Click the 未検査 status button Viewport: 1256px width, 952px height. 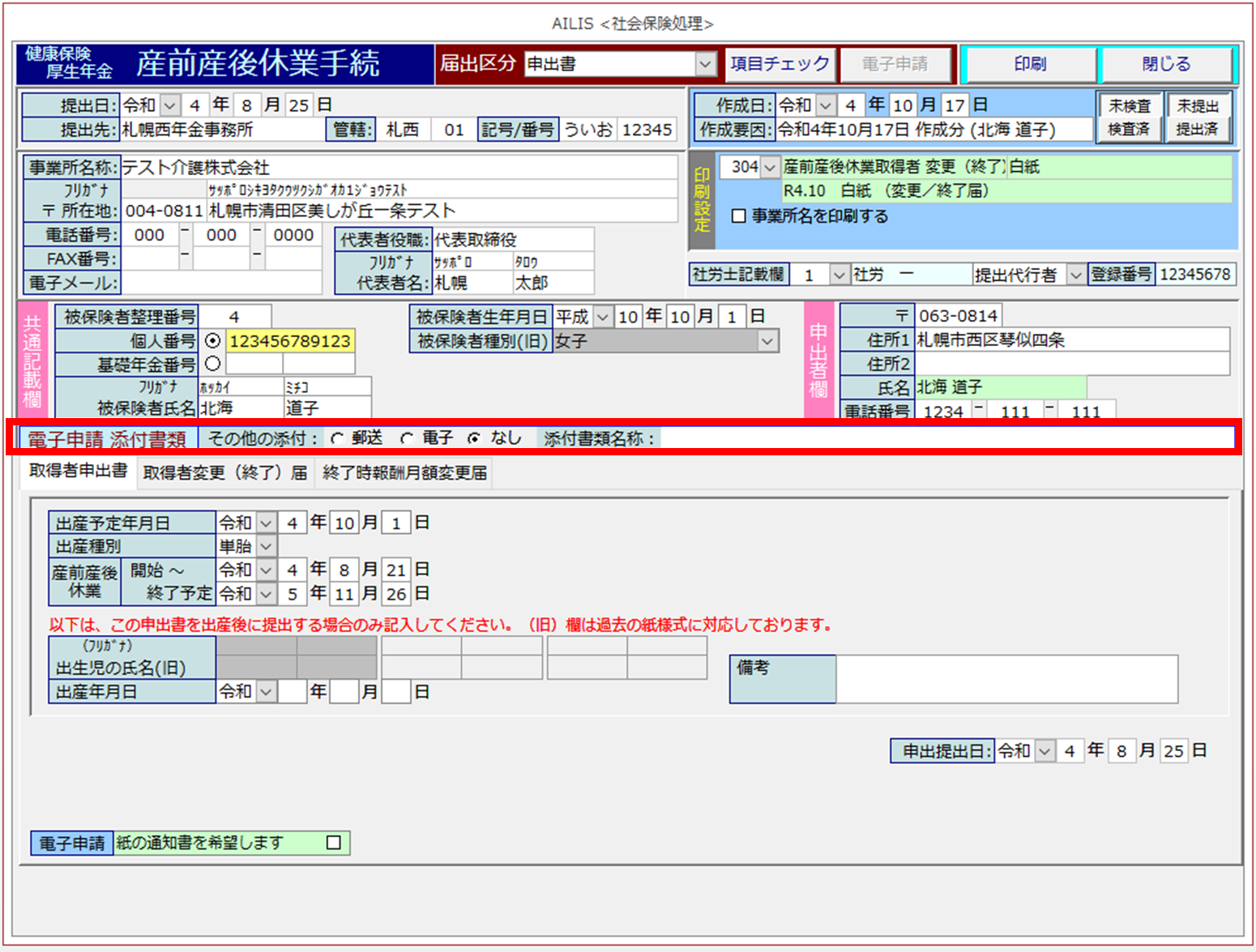1130,106
